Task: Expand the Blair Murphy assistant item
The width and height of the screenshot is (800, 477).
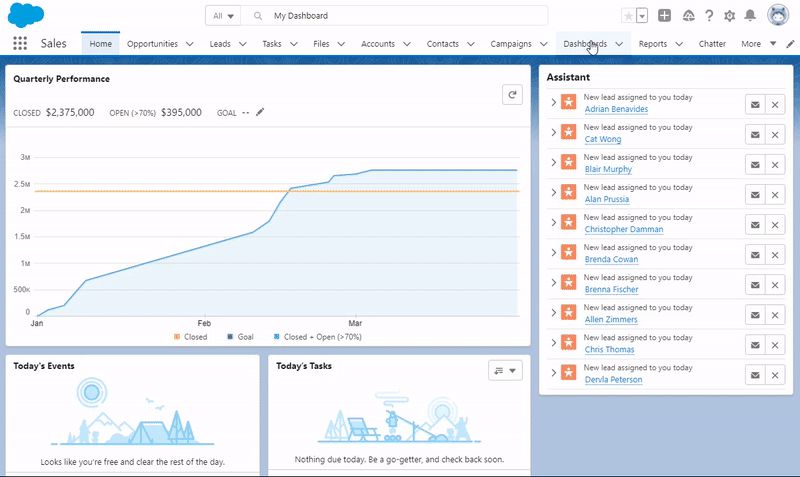Action: coord(554,162)
